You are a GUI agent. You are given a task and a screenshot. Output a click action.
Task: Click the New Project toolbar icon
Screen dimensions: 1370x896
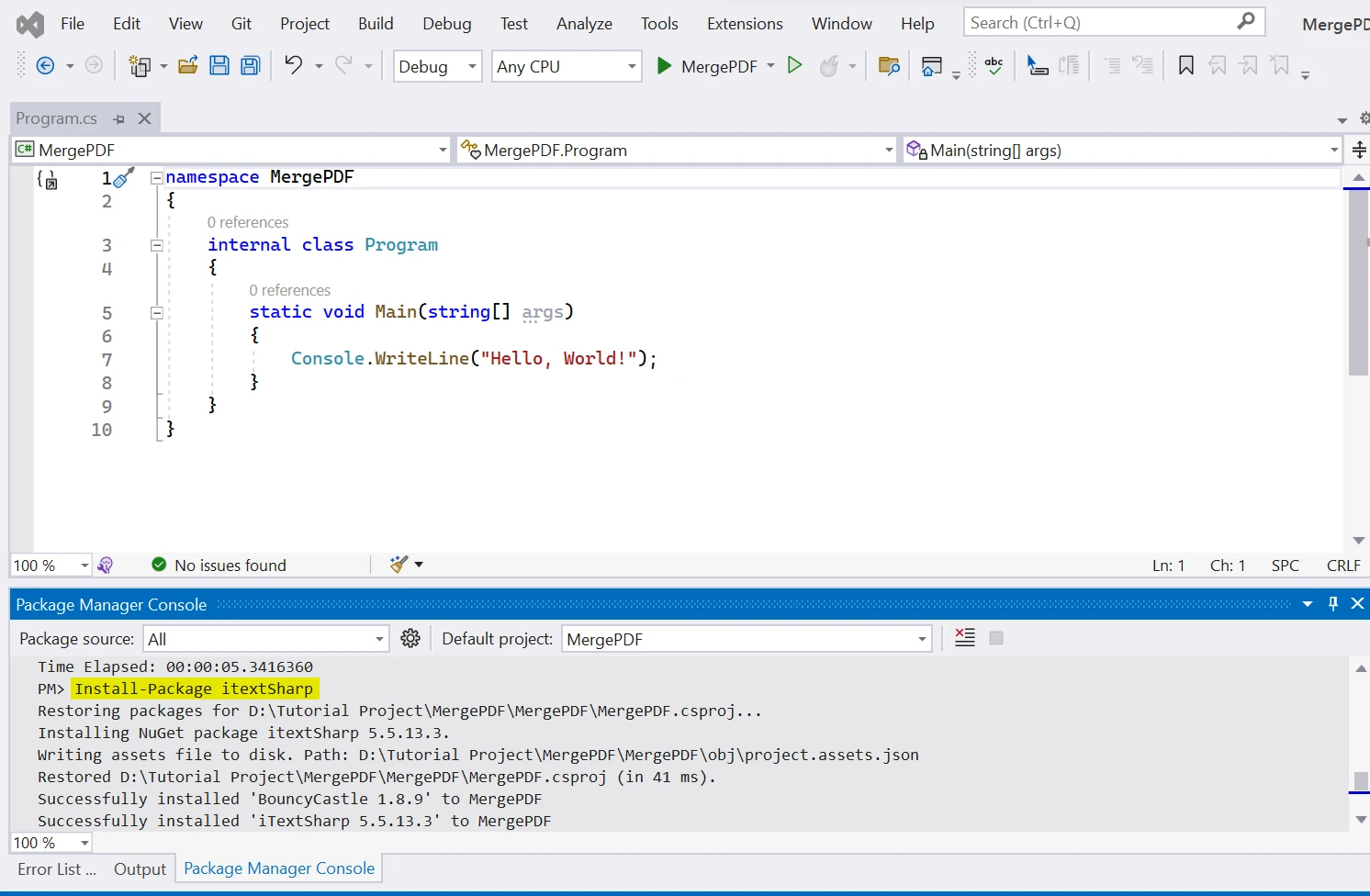[x=140, y=65]
